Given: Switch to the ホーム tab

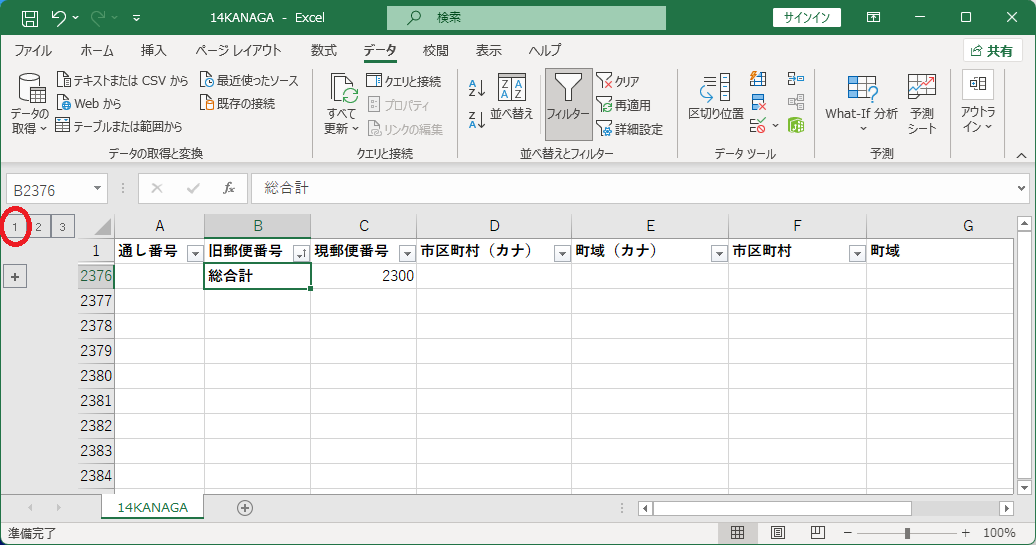Looking at the screenshot, I should click(x=97, y=50).
